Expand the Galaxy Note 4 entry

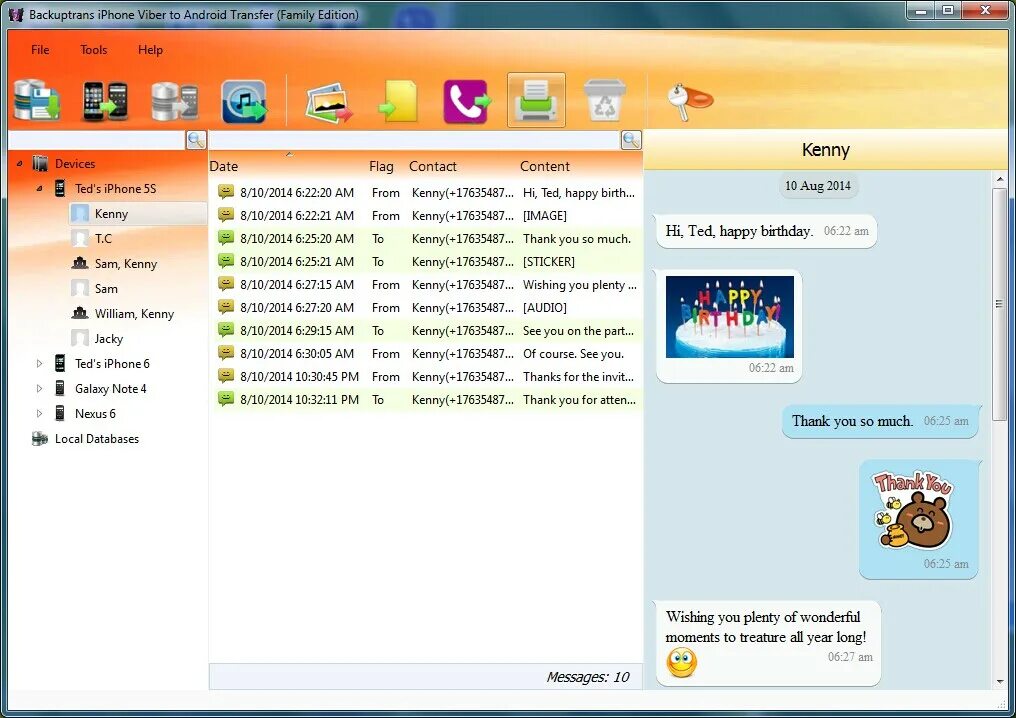pyautogui.click(x=40, y=388)
